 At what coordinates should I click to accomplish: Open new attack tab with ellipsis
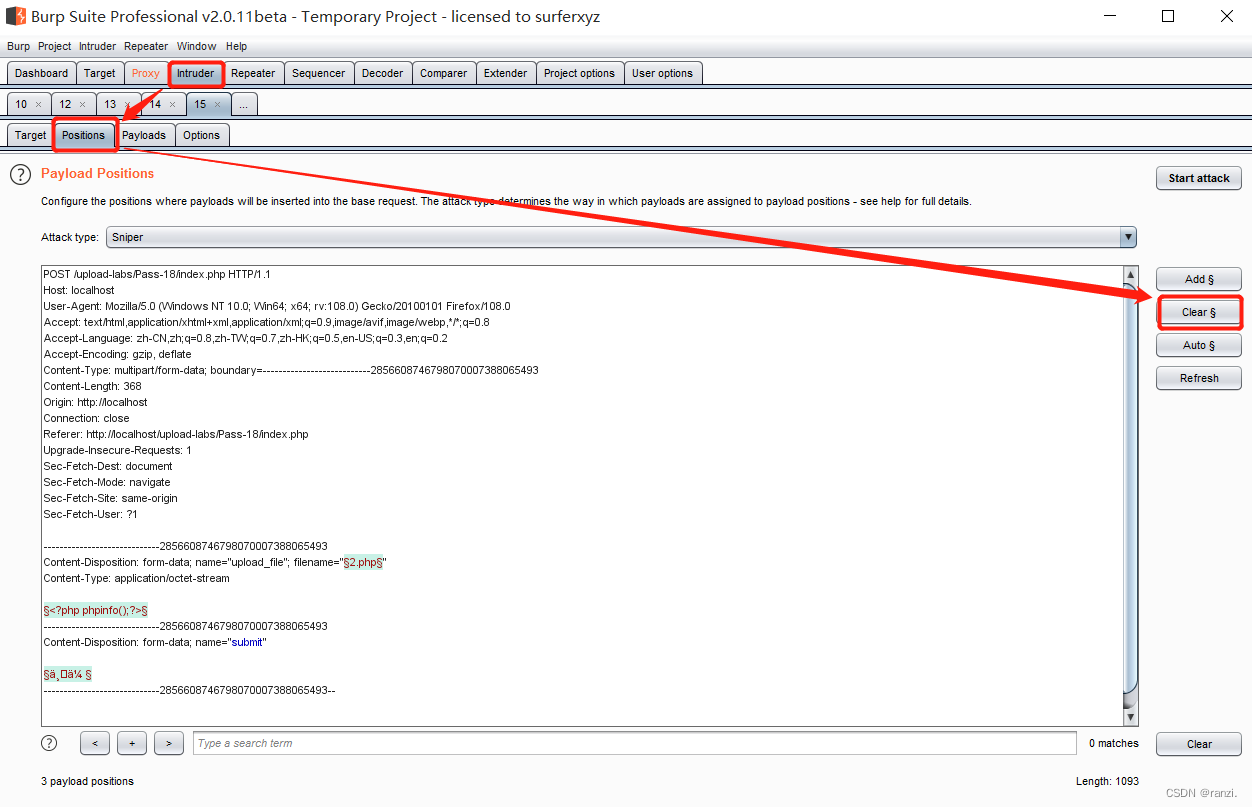click(244, 104)
